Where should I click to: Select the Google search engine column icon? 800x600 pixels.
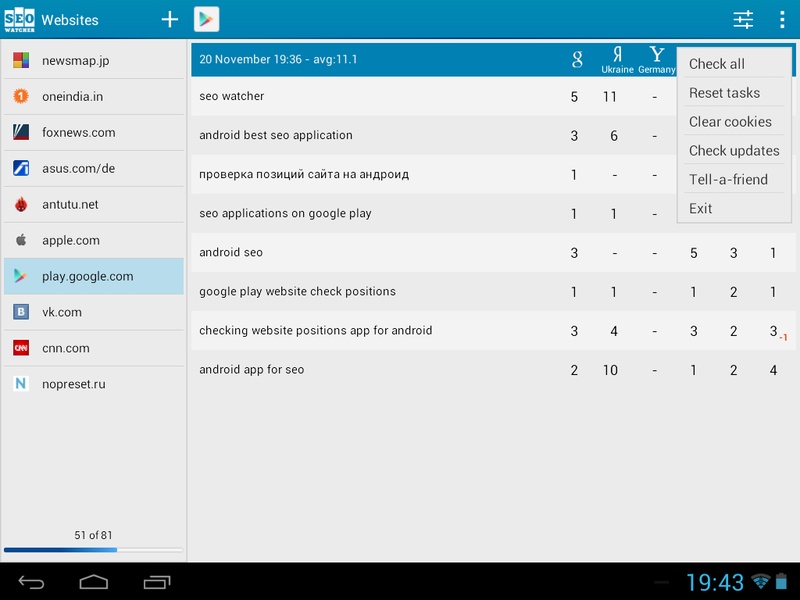[x=577, y=59]
